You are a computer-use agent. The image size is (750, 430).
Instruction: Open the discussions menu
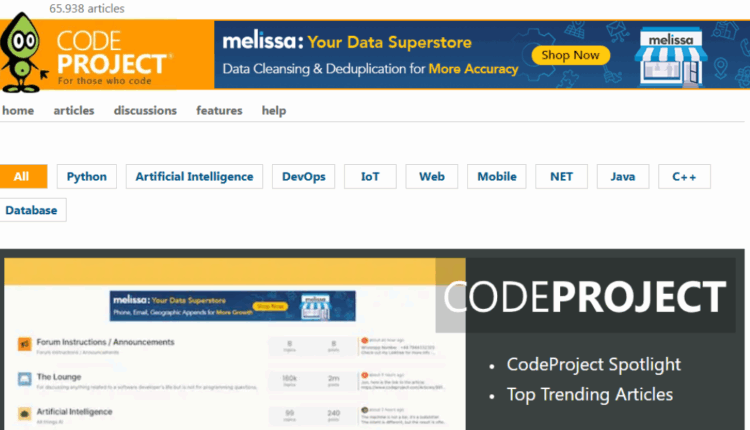tap(145, 111)
